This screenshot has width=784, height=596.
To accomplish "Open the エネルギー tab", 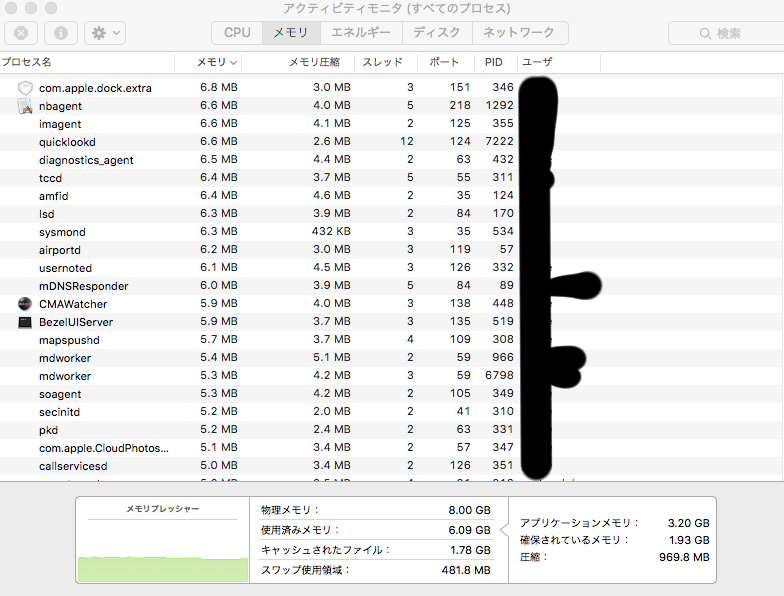I will tap(361, 33).
